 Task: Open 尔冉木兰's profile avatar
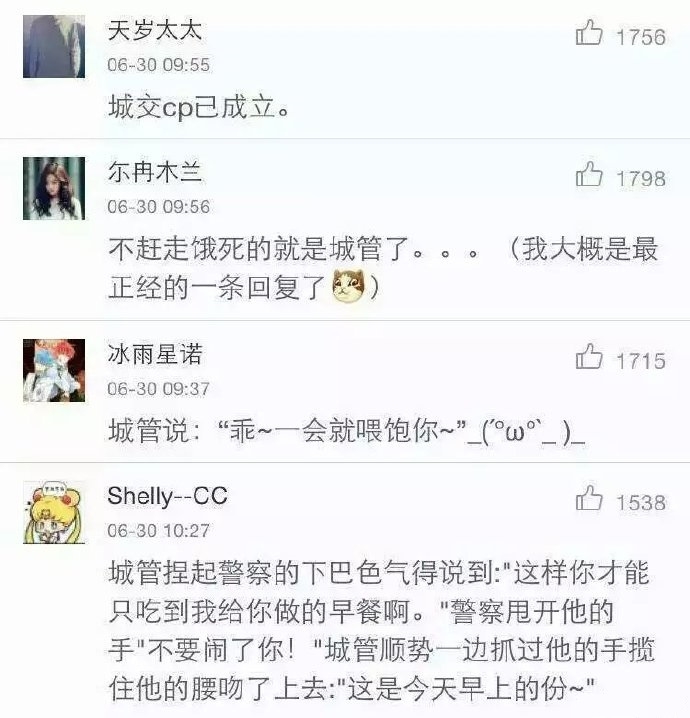tap(54, 188)
